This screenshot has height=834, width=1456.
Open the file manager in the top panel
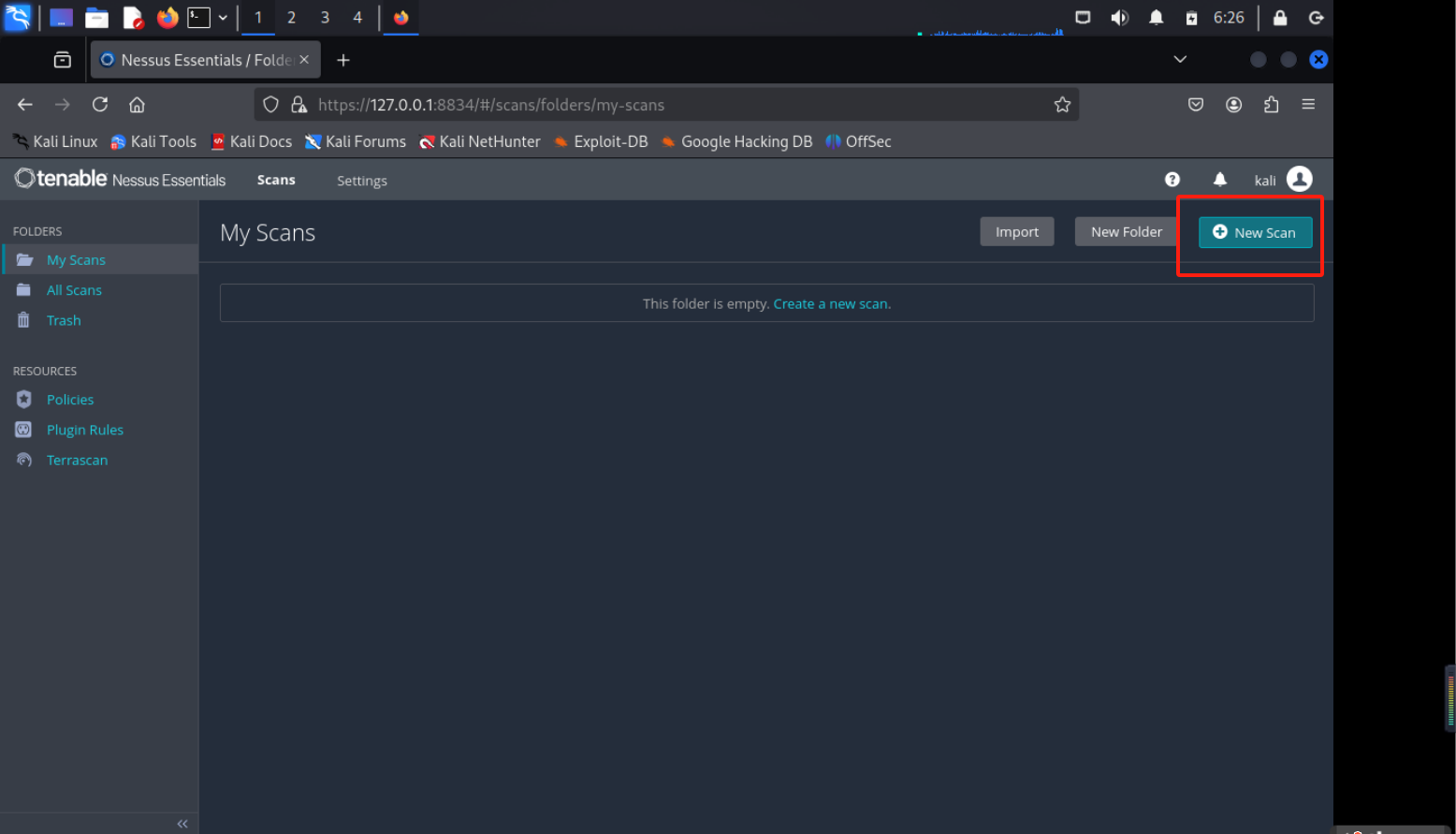tap(96, 17)
